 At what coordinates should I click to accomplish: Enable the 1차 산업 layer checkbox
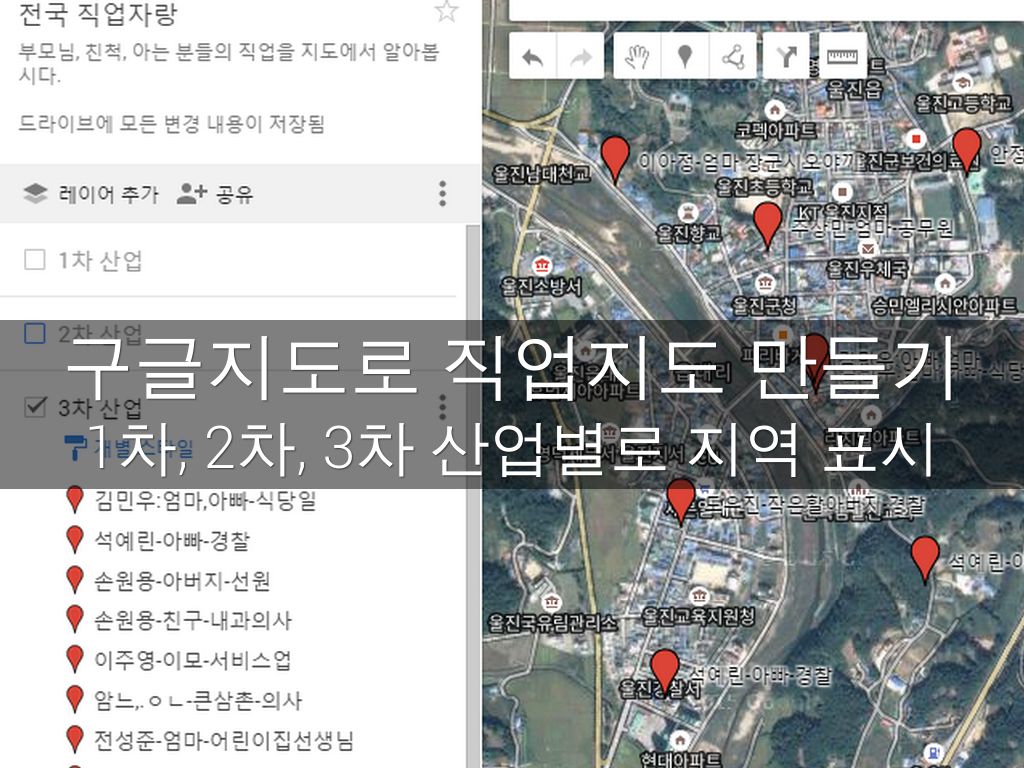pyautogui.click(x=35, y=260)
